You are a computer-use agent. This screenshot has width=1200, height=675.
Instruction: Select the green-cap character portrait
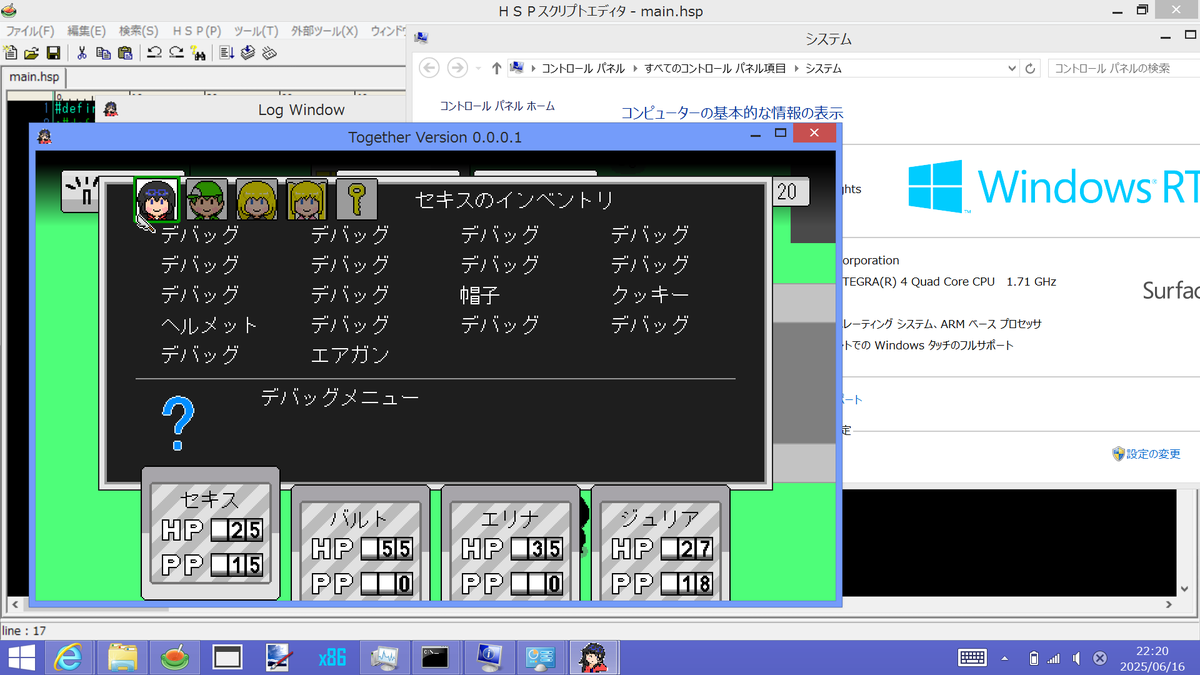207,199
